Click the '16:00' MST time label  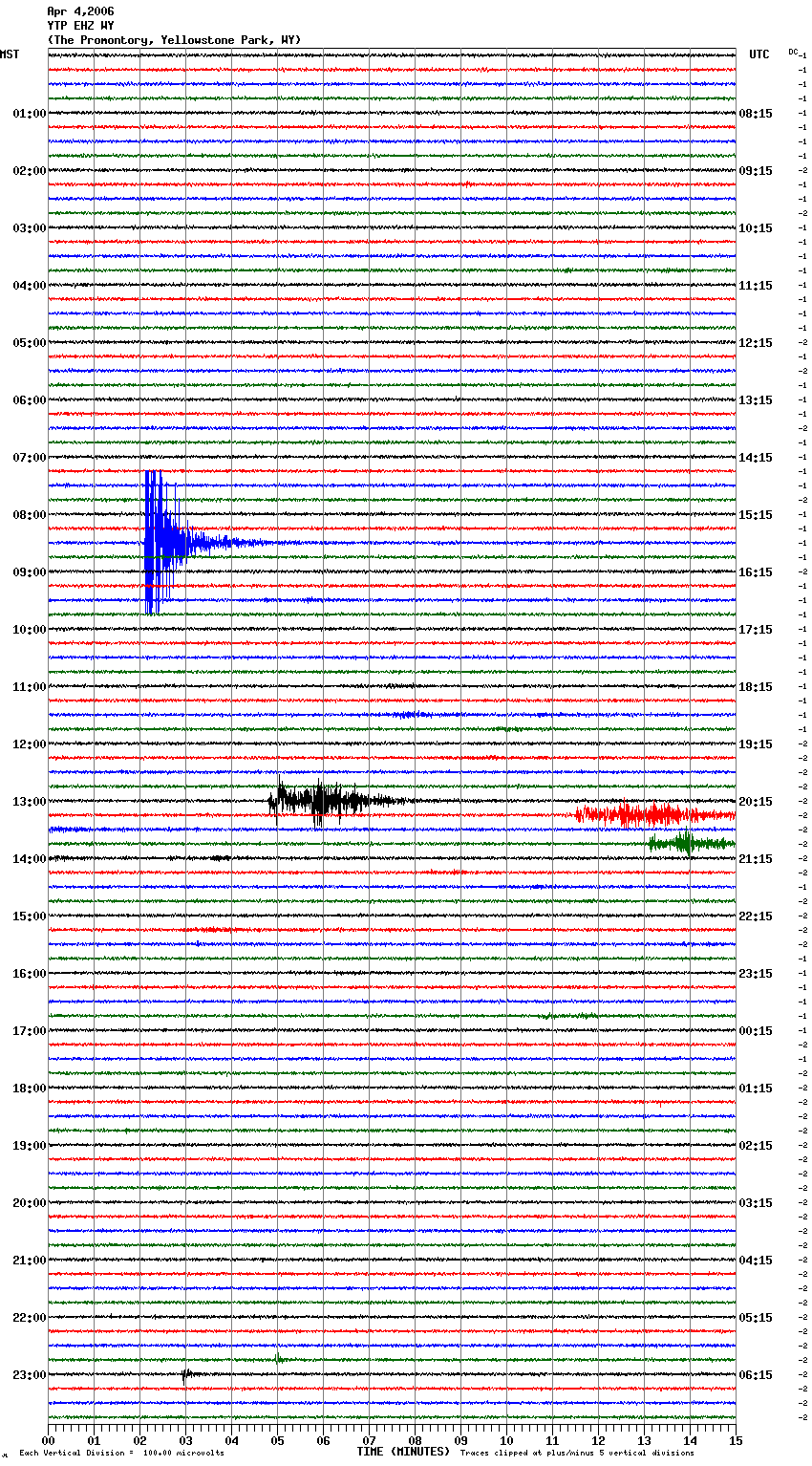(30, 974)
